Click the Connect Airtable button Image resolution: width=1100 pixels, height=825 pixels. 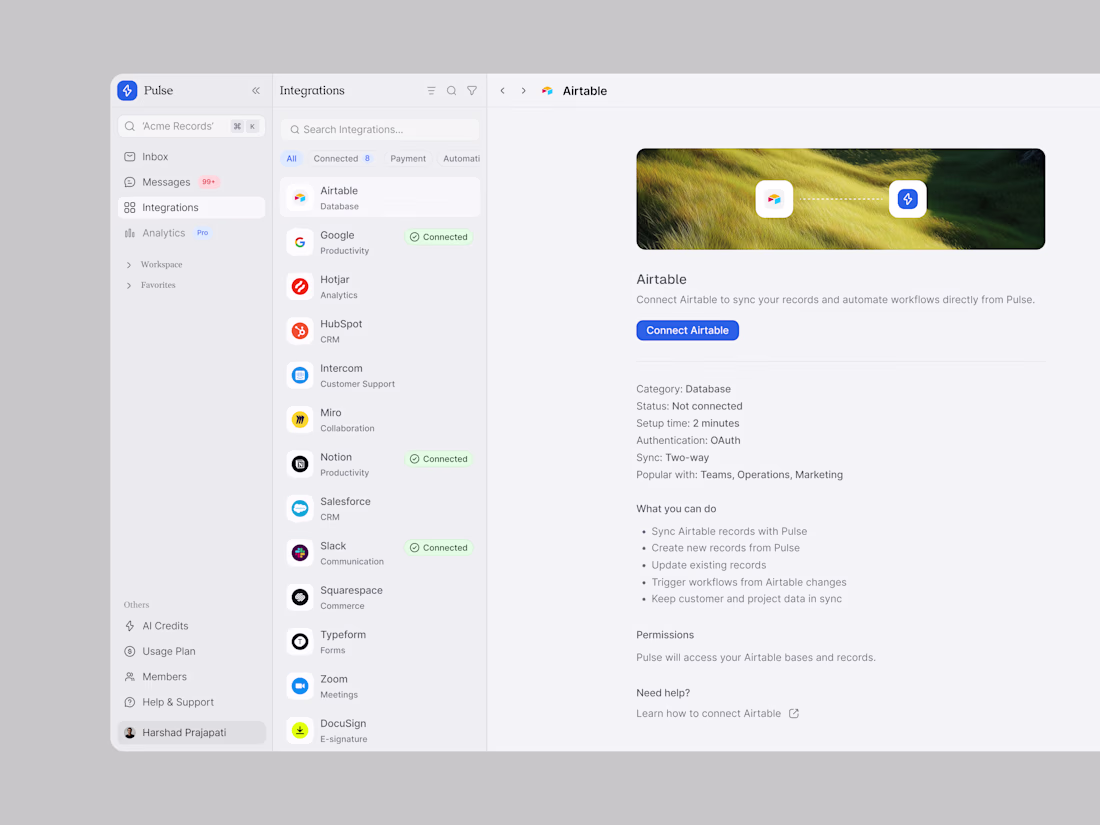(x=688, y=330)
